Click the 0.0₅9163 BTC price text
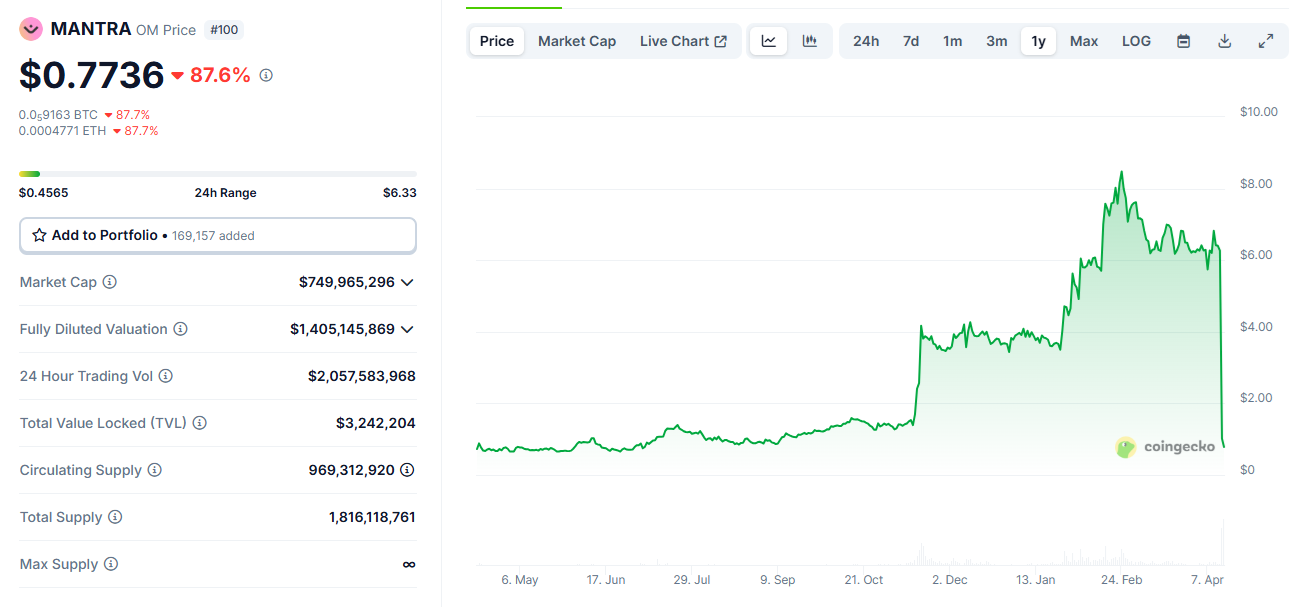This screenshot has width=1297, height=607. coord(58,115)
